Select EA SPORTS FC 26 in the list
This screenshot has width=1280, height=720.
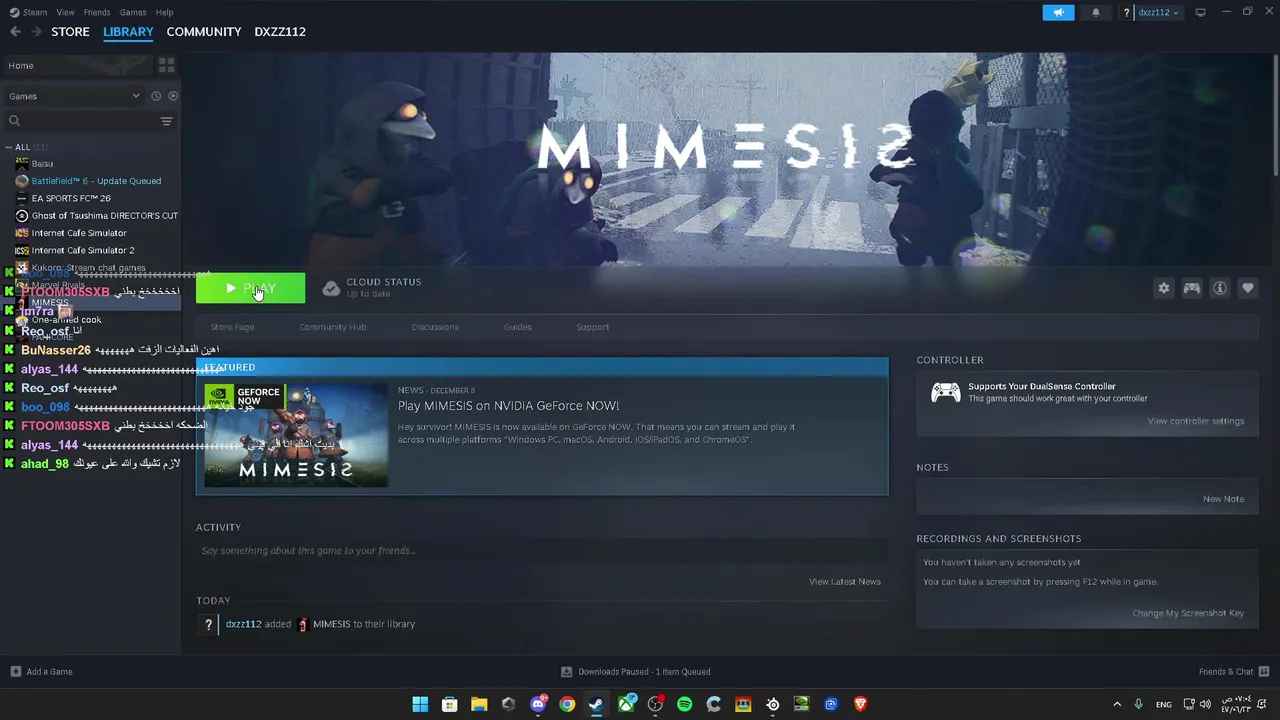coord(71,198)
